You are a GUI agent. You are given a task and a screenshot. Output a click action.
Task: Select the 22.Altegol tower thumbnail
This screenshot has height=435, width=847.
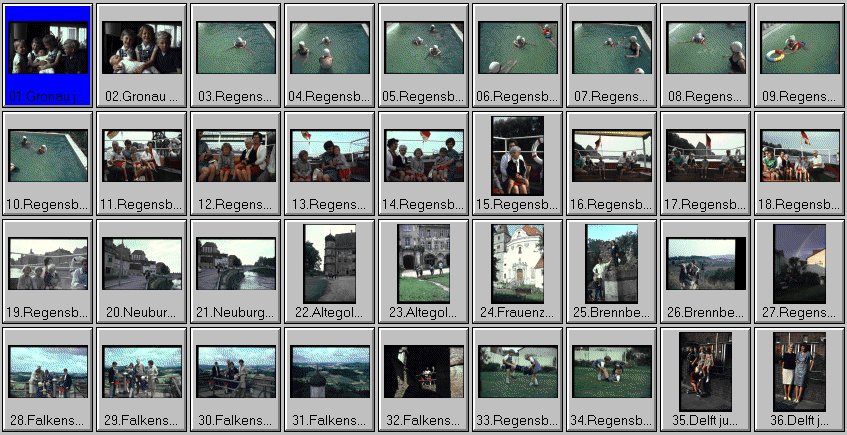point(330,264)
